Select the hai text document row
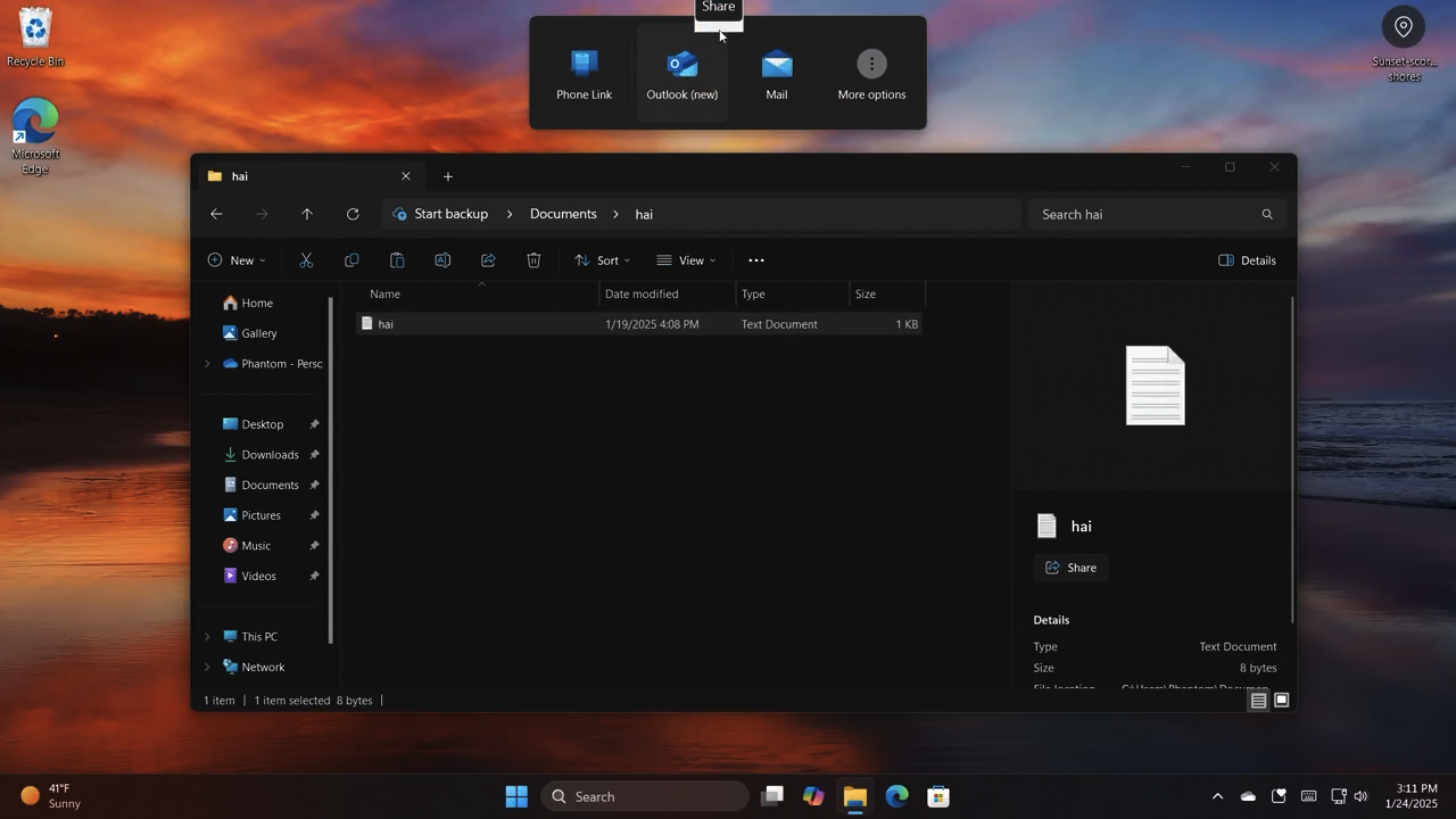 (x=639, y=324)
